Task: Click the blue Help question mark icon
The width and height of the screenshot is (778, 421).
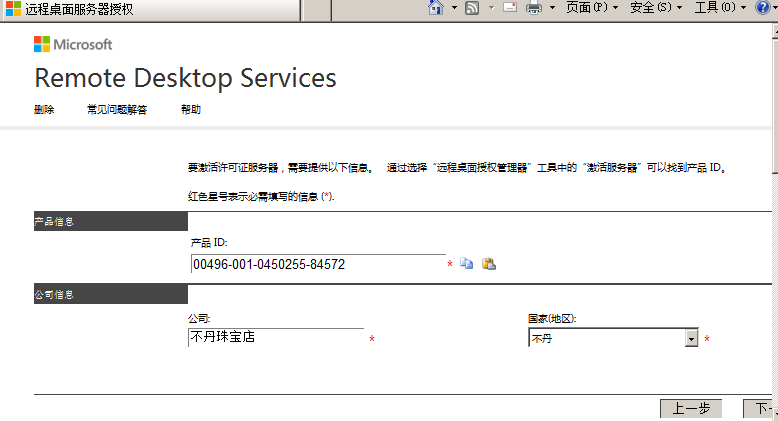Action: coord(762,8)
